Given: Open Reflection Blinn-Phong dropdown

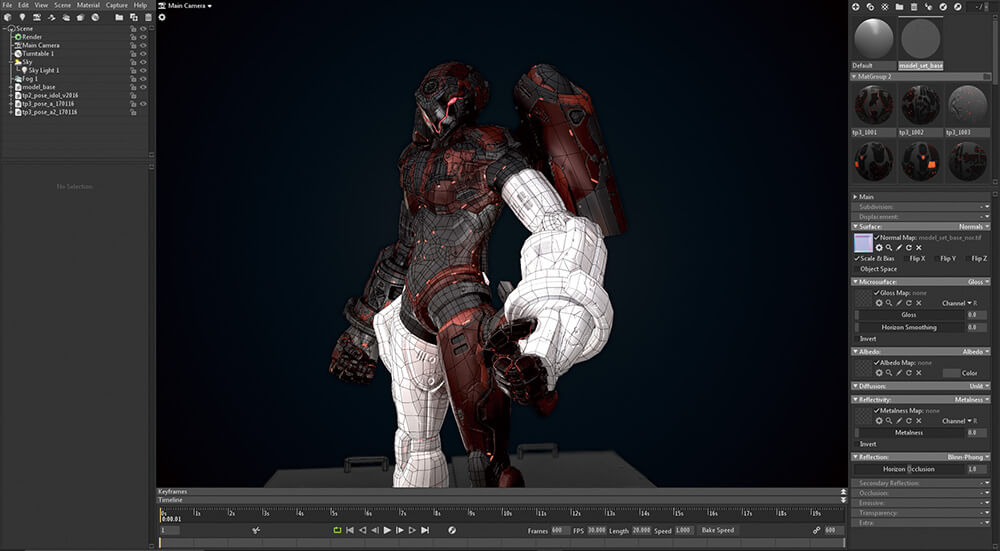Looking at the screenshot, I should [969, 457].
